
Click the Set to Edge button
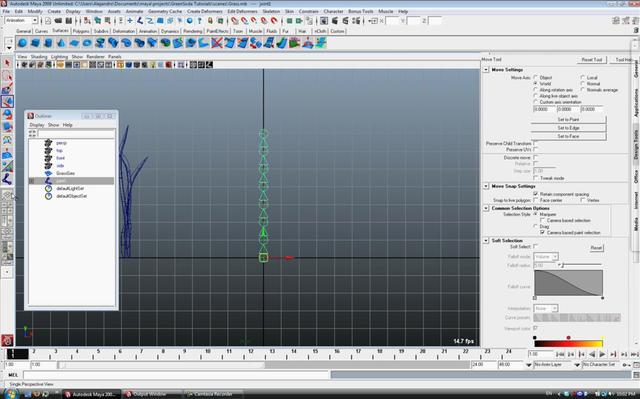(568, 128)
